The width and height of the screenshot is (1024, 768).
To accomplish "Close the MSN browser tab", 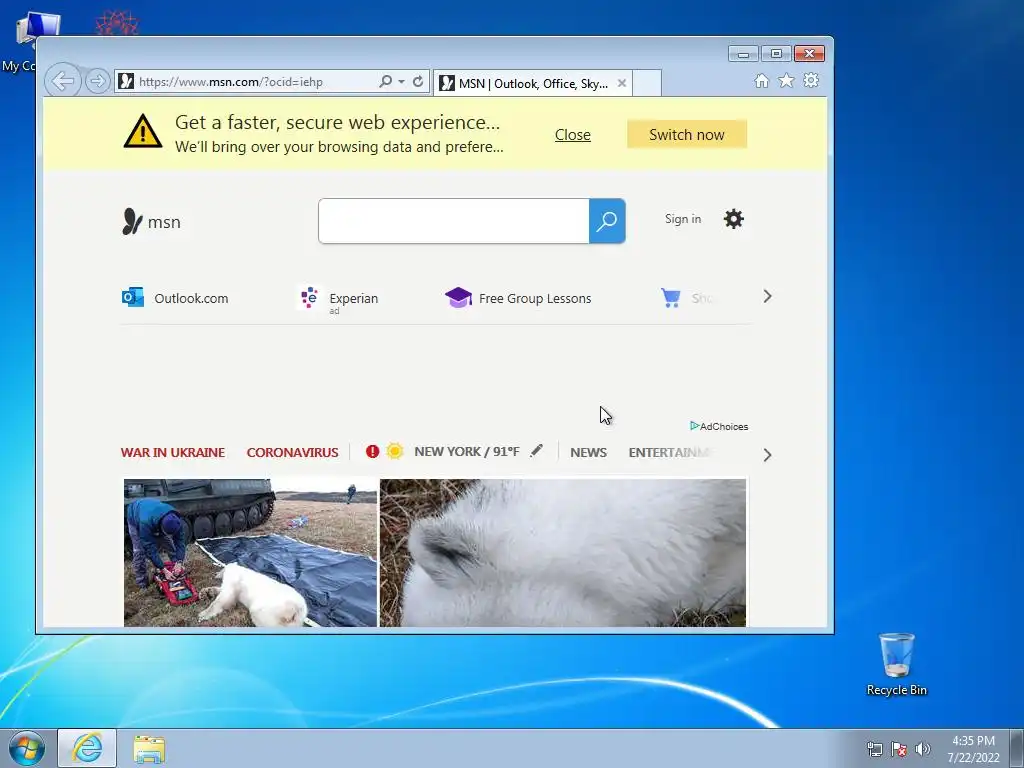I will pyautogui.click(x=622, y=83).
